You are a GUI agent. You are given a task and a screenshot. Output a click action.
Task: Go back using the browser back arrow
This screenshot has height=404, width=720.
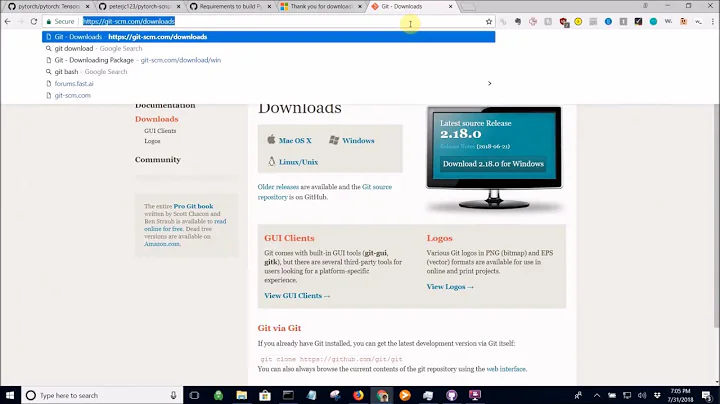pos(7,21)
